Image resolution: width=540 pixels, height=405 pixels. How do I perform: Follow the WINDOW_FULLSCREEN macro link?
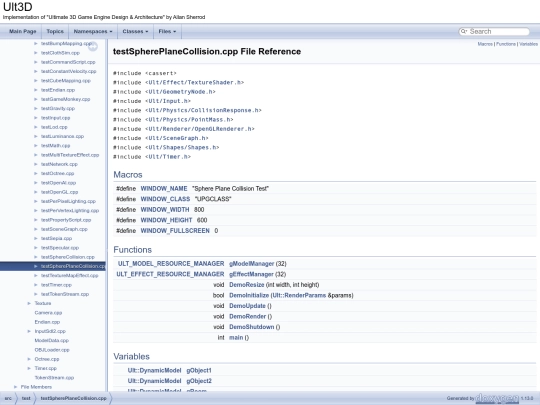[x=175, y=231]
